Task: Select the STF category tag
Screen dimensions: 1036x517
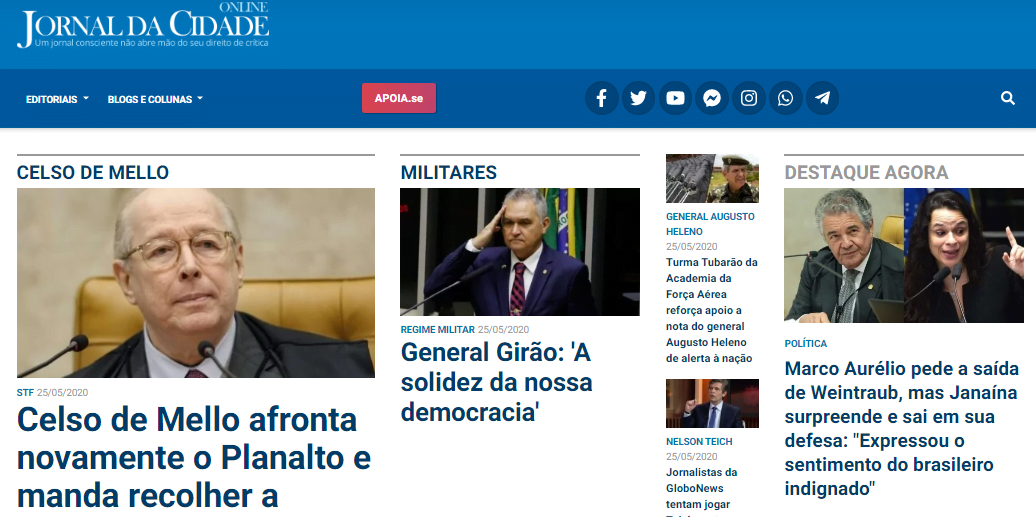Action: pos(25,393)
